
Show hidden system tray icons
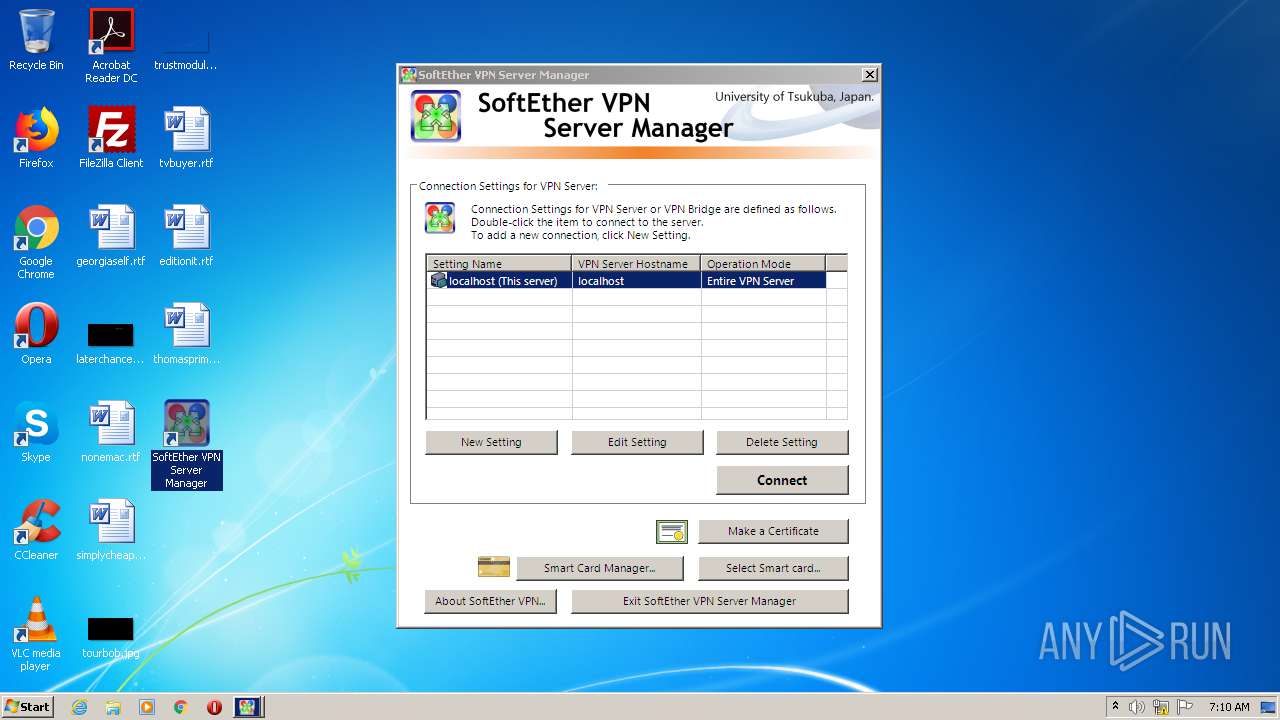[x=1116, y=707]
